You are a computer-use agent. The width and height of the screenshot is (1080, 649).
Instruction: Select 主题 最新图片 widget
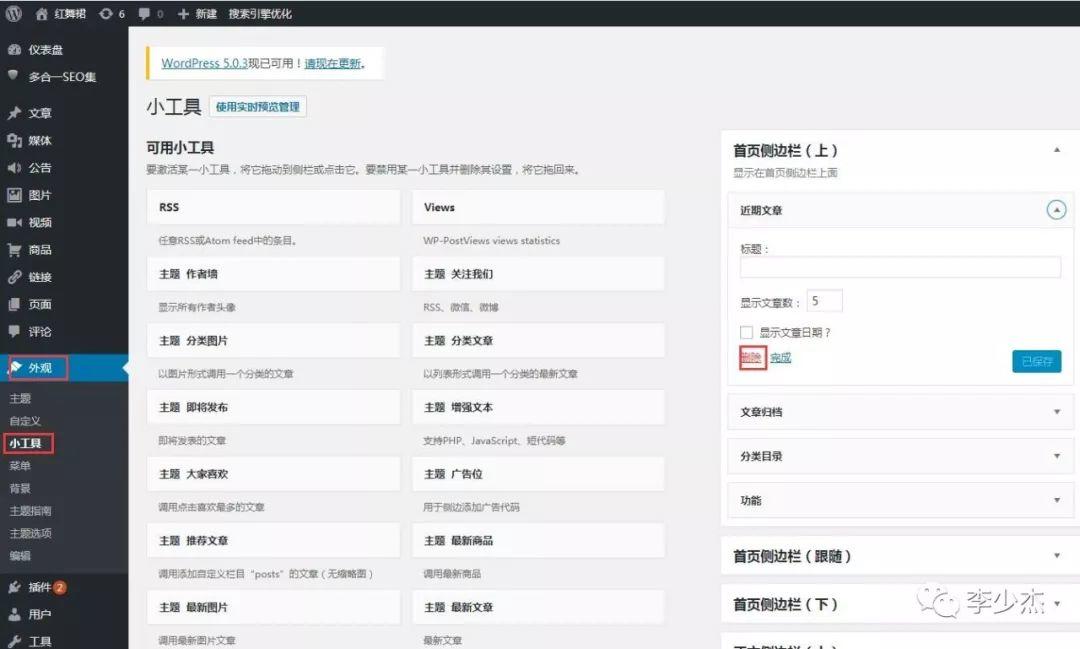pyautogui.click(x=273, y=608)
